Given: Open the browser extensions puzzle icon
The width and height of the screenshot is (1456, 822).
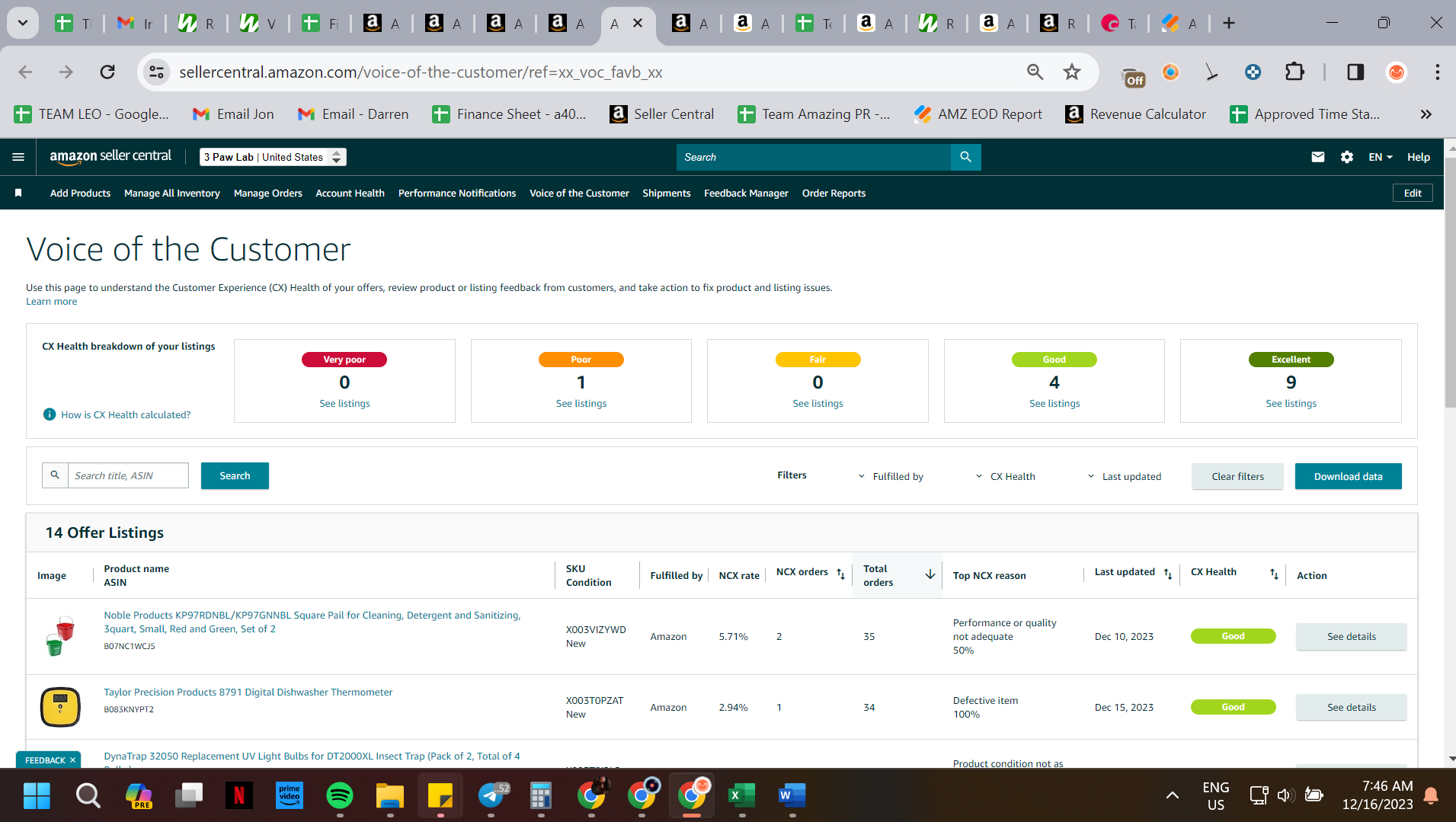Looking at the screenshot, I should [1294, 72].
